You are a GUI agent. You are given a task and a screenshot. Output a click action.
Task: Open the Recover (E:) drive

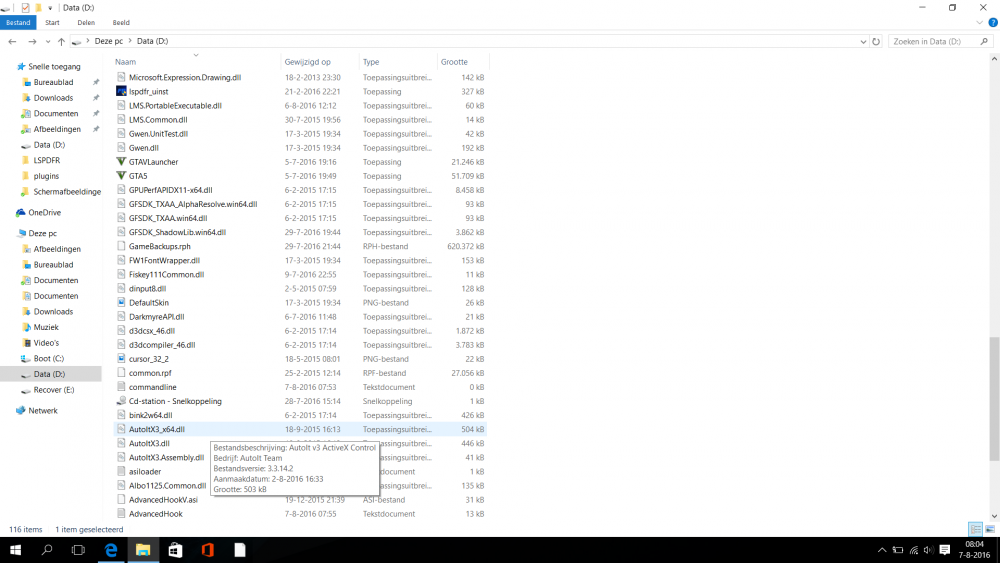tap(54, 390)
